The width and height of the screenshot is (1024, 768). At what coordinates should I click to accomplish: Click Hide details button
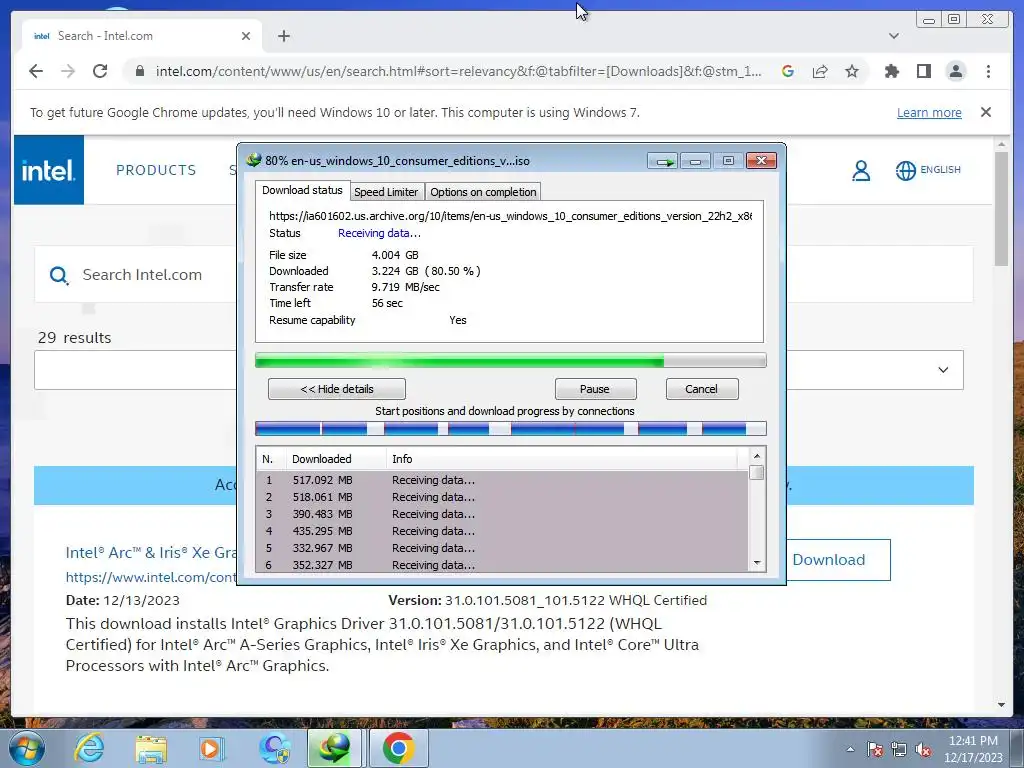[336, 389]
